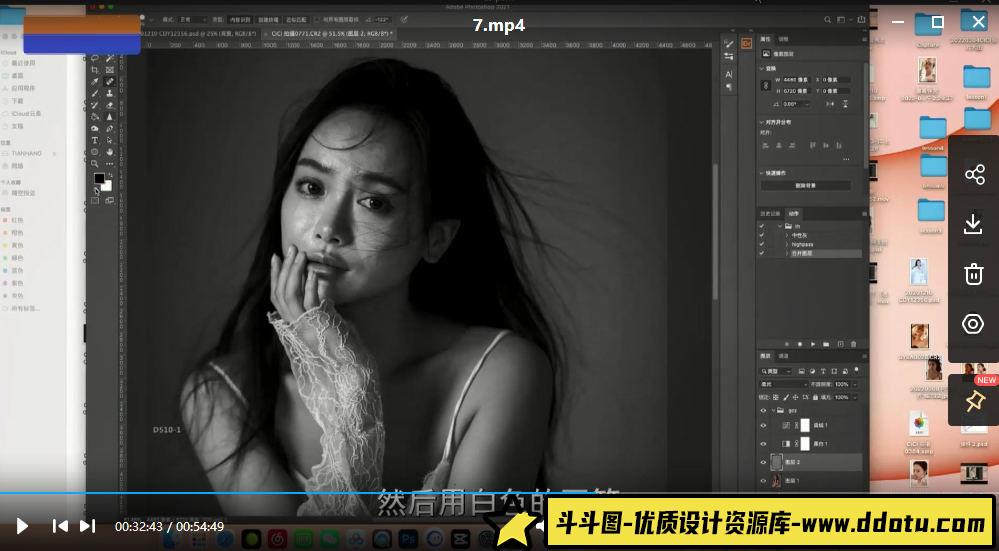
Task: Toggle the sample all layers checkbox in options bar
Action: (317, 20)
